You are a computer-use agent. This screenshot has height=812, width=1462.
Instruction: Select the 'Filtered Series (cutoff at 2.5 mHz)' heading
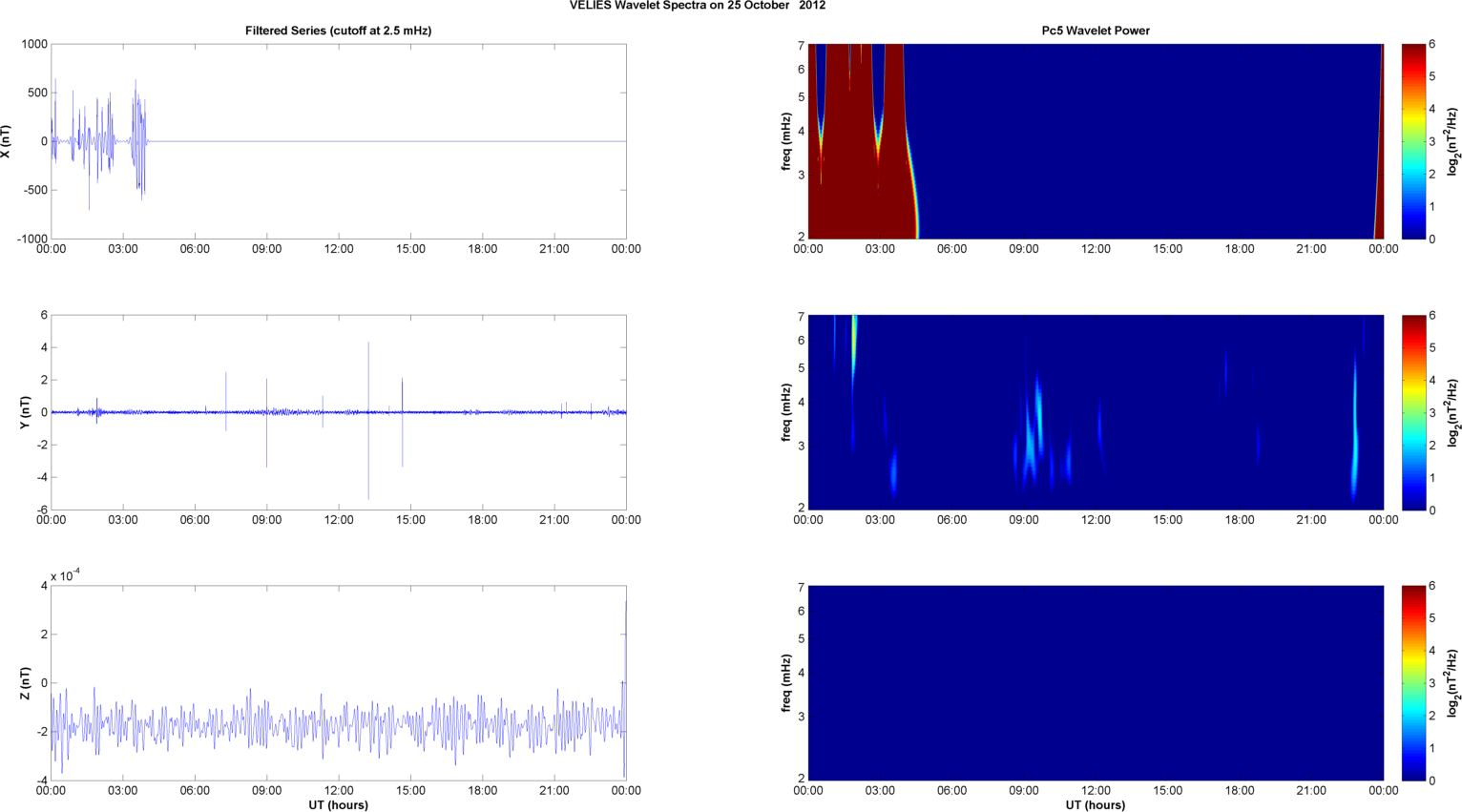click(x=338, y=31)
